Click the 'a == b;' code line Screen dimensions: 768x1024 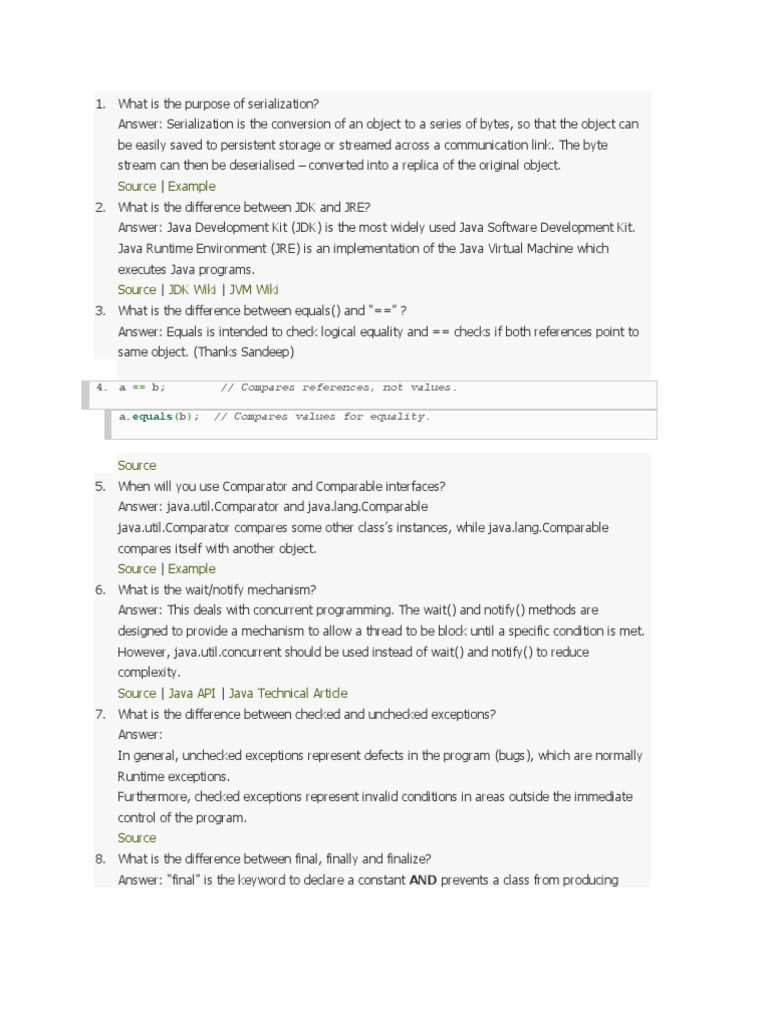pos(142,387)
